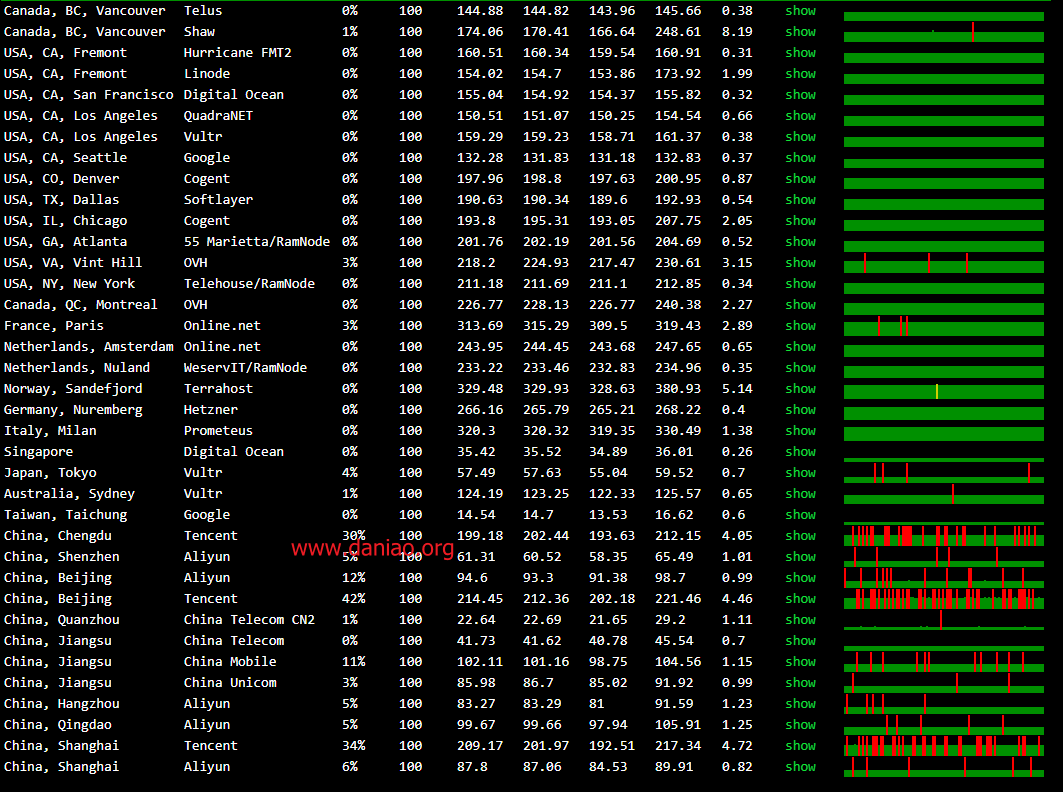Open show link for Nuland WeservIT row
This screenshot has width=1063, height=792.
800,368
